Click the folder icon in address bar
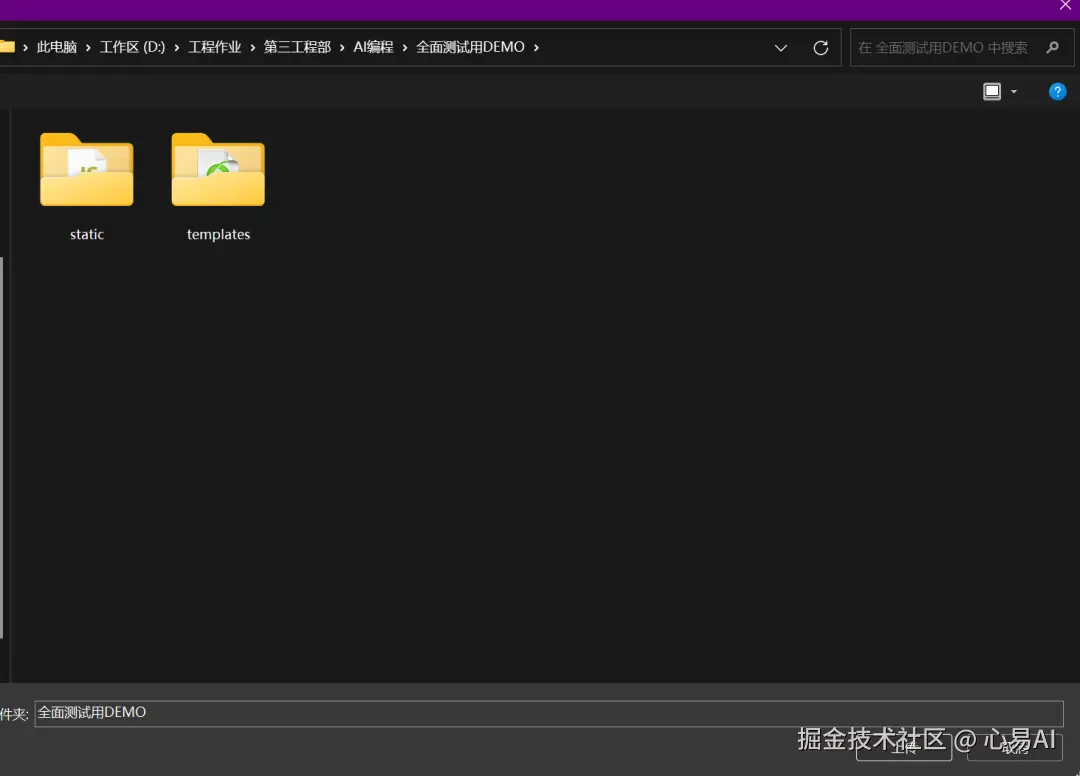1080x776 pixels. [x=7, y=47]
